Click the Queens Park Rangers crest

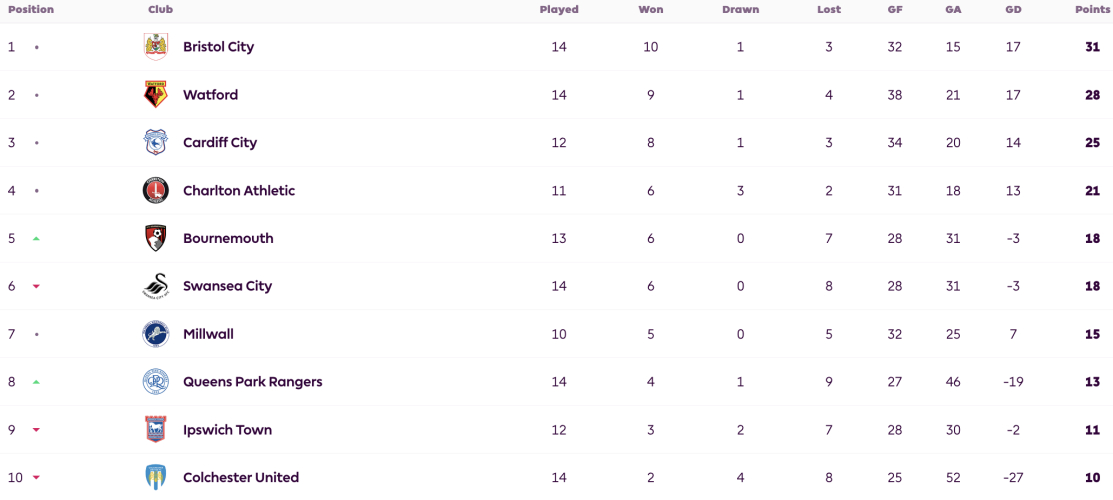coord(155,381)
